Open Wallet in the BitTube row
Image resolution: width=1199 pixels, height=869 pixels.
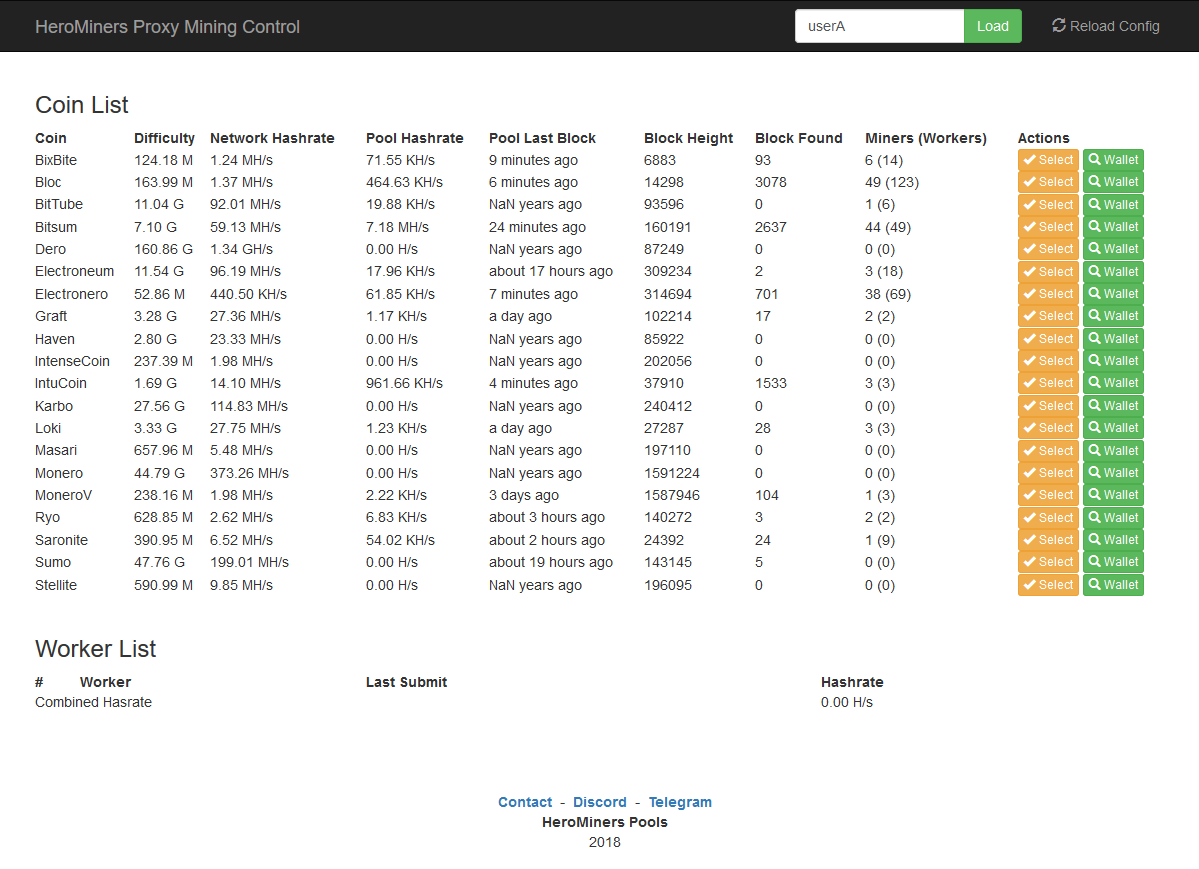point(1113,205)
